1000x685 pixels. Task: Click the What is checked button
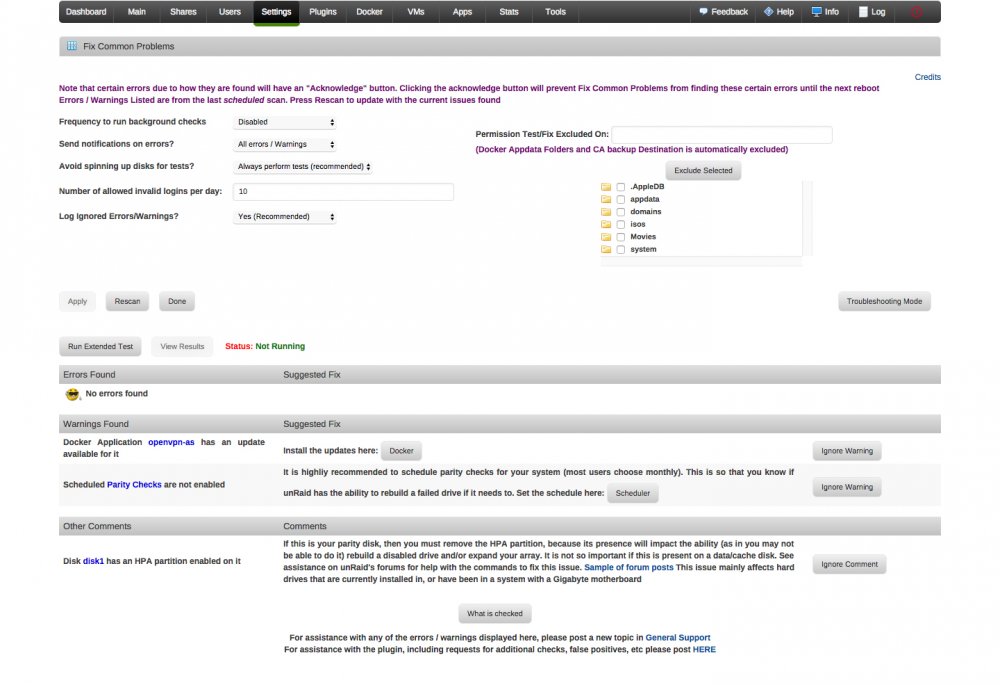pos(494,614)
